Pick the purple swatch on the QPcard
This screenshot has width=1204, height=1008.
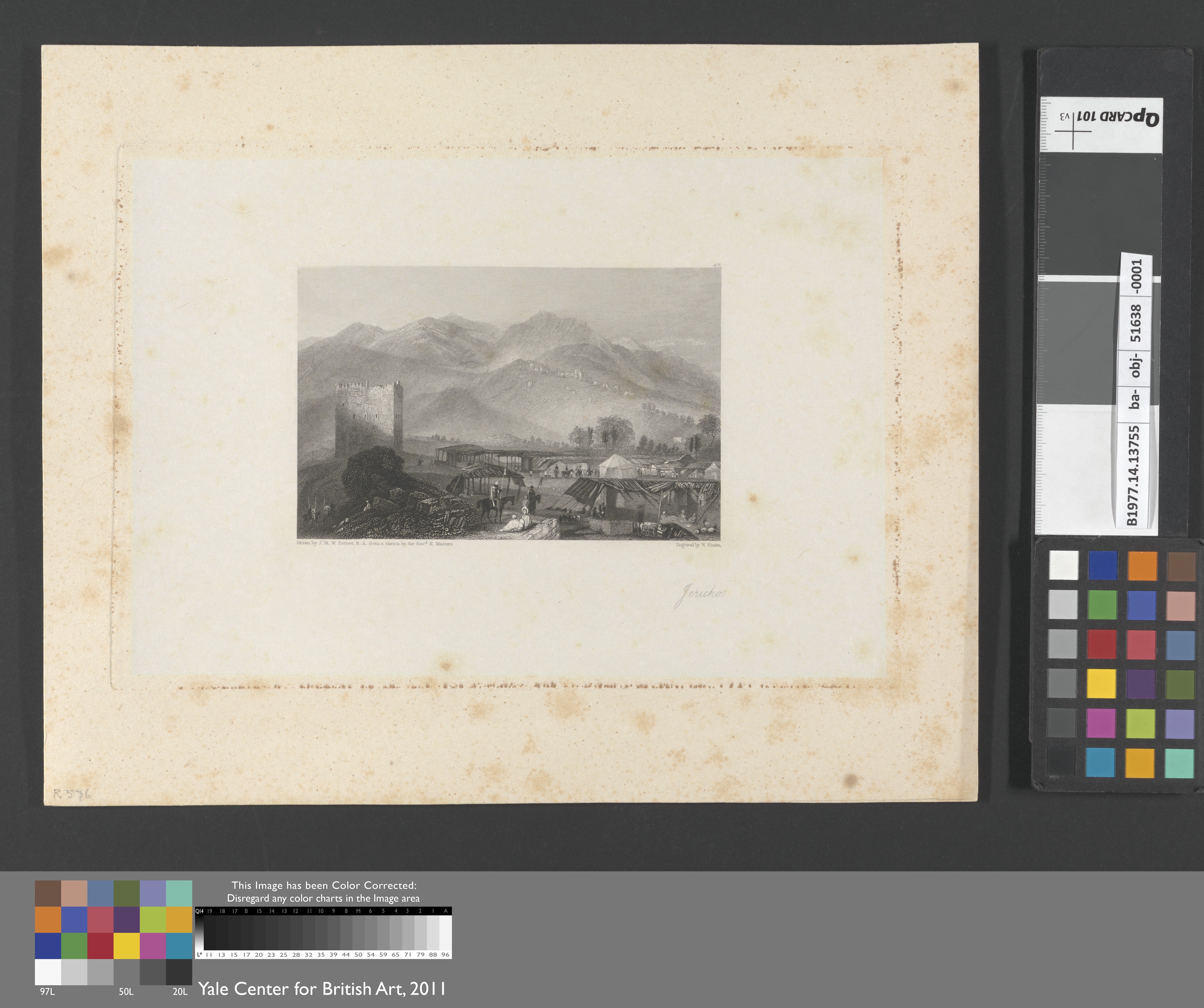click(x=1141, y=684)
